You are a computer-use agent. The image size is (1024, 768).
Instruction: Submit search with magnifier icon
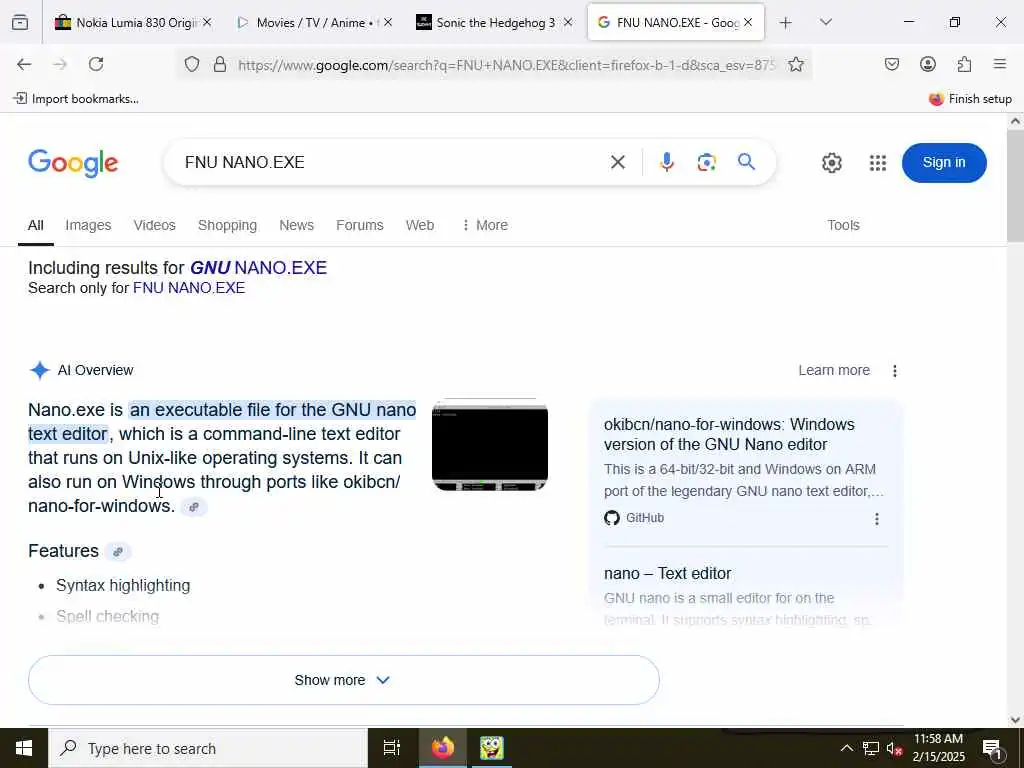coord(746,162)
